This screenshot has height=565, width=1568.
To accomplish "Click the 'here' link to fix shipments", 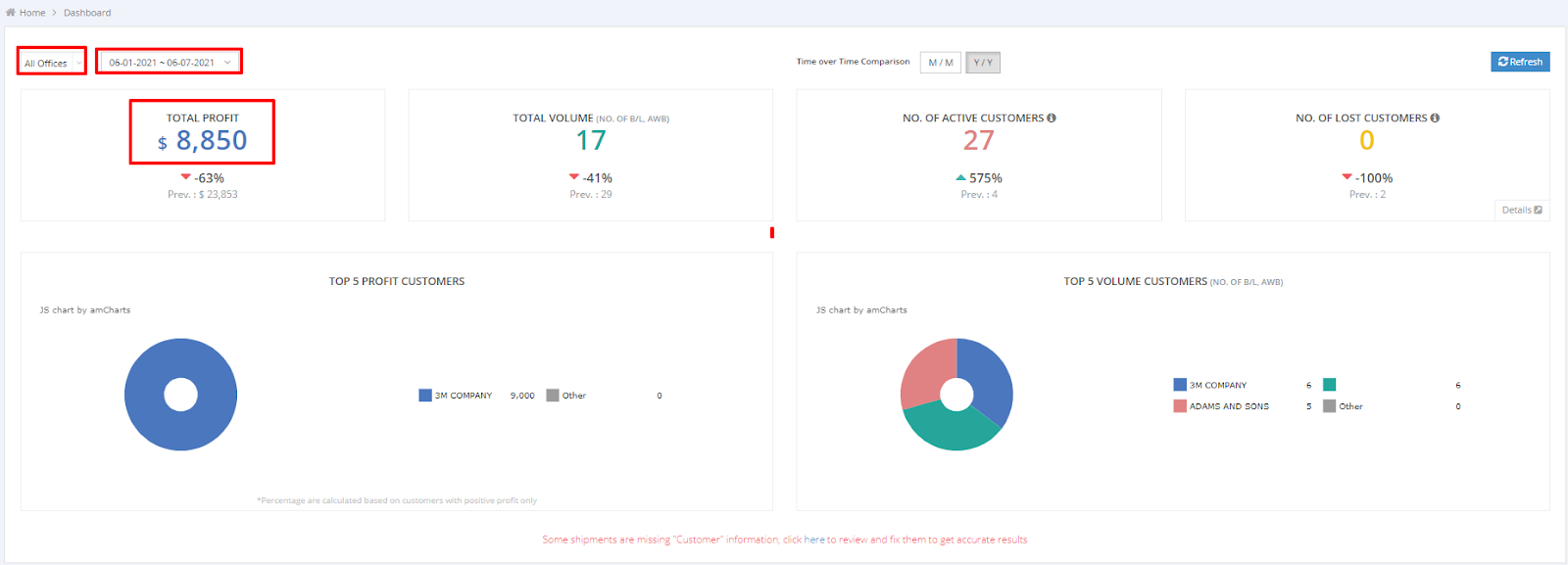I will [813, 540].
